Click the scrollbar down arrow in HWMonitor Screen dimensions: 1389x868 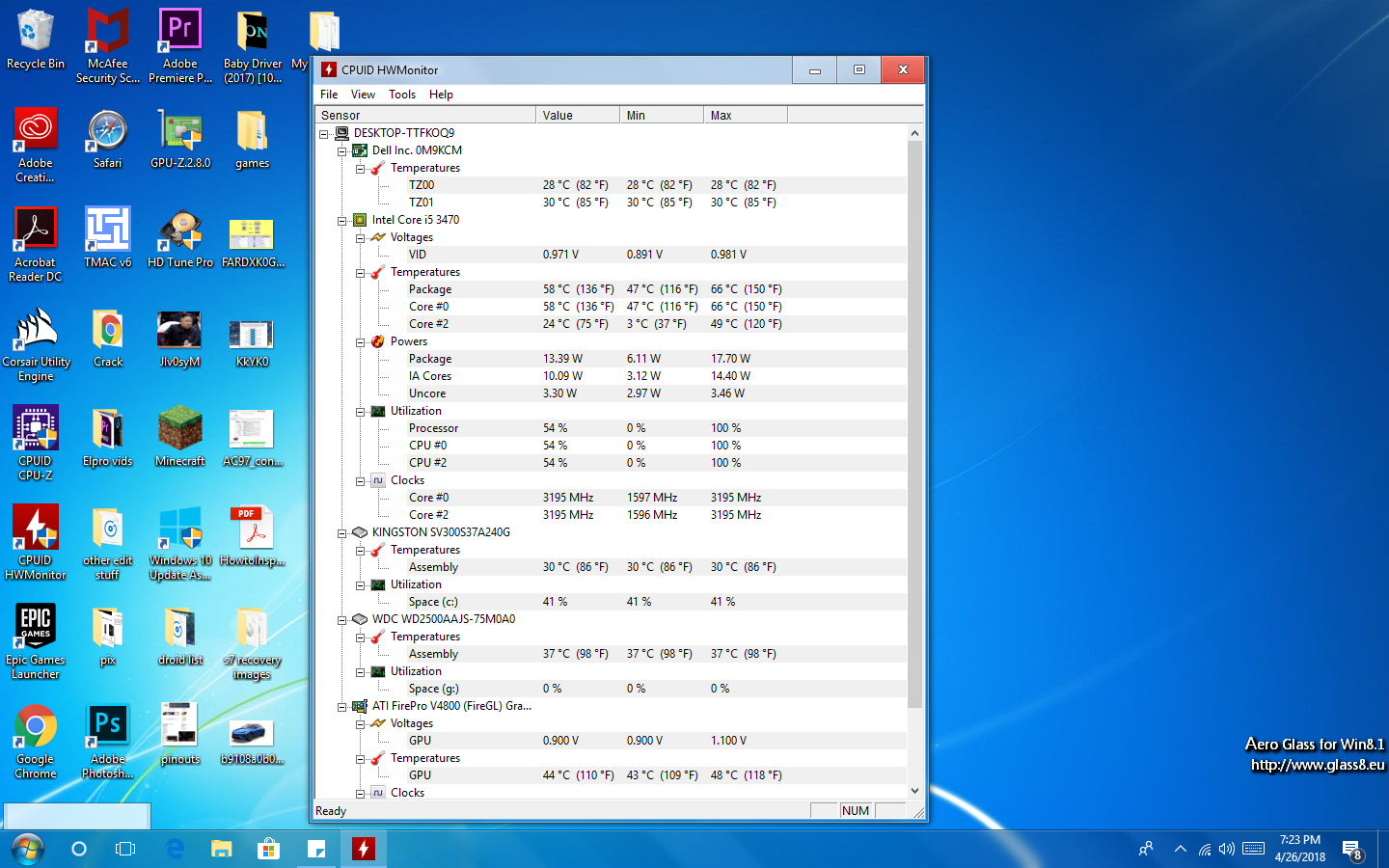coord(914,791)
